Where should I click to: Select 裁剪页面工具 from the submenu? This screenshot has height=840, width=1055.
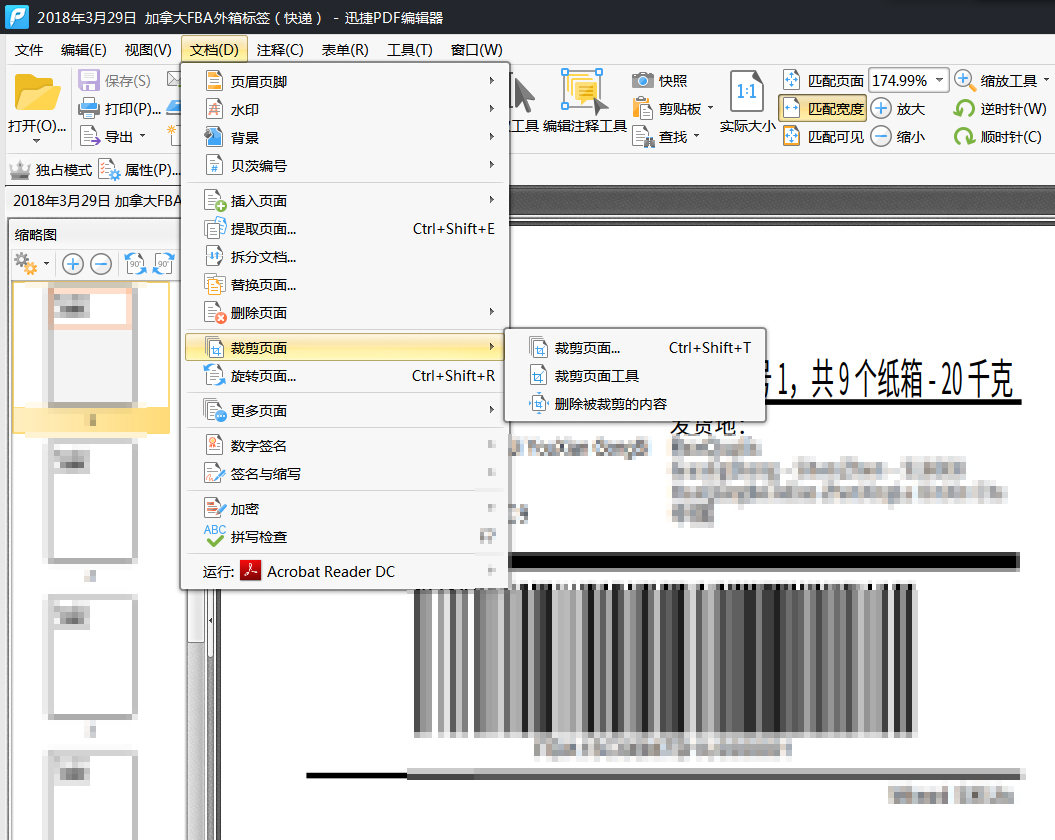click(597, 376)
